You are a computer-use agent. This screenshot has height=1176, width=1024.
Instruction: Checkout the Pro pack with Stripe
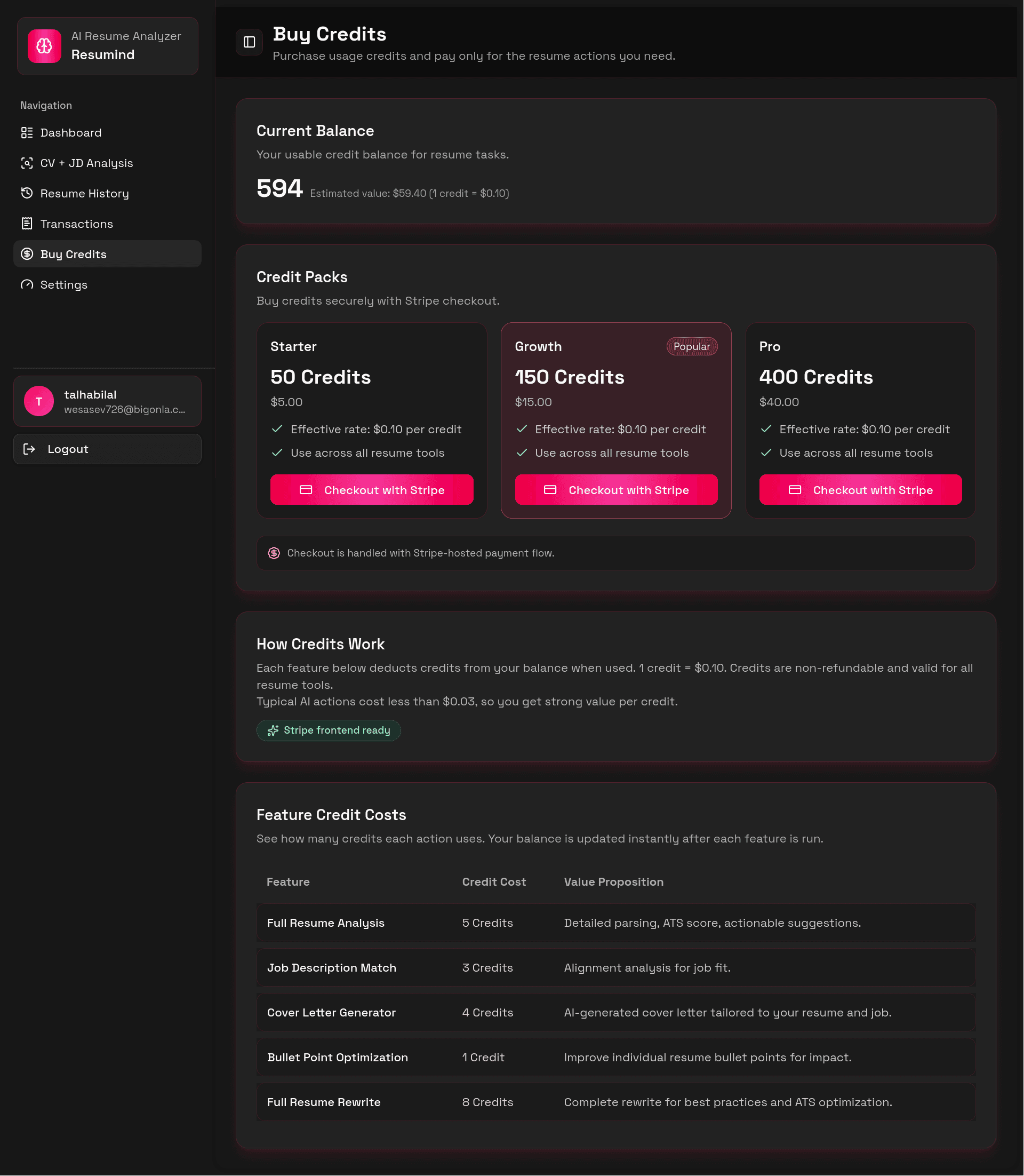861,490
